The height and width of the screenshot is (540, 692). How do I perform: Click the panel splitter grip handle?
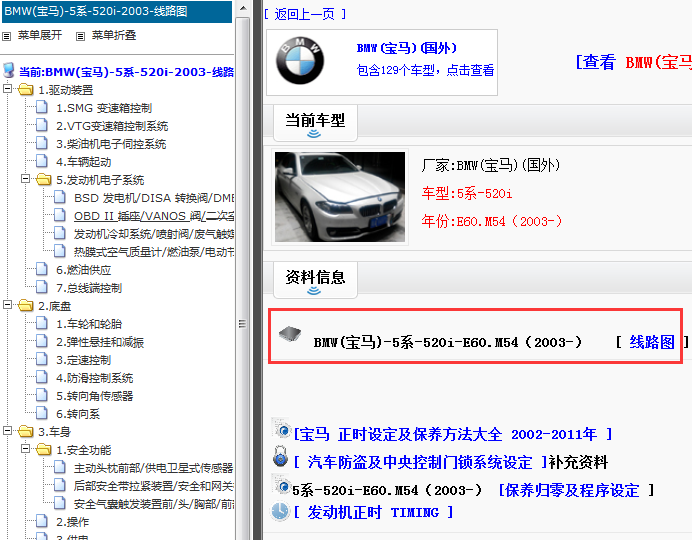click(x=242, y=324)
